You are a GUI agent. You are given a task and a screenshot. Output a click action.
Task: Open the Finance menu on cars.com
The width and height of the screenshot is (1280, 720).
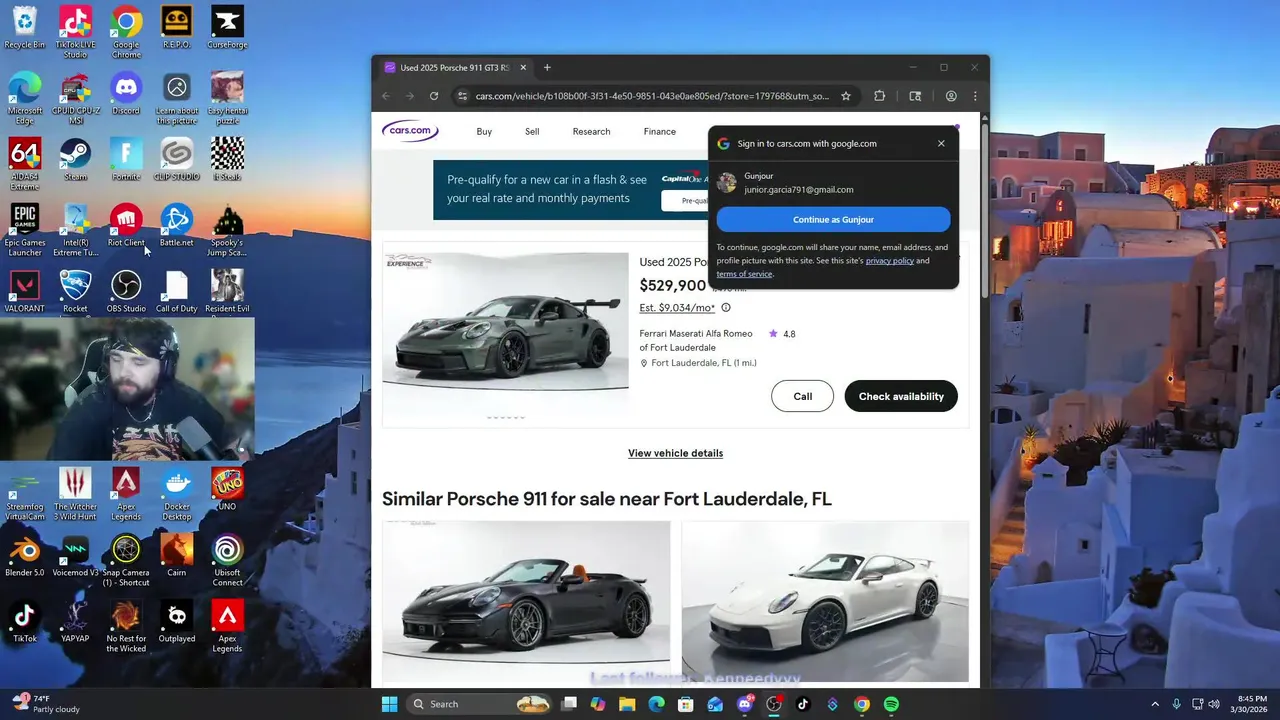pyautogui.click(x=659, y=131)
